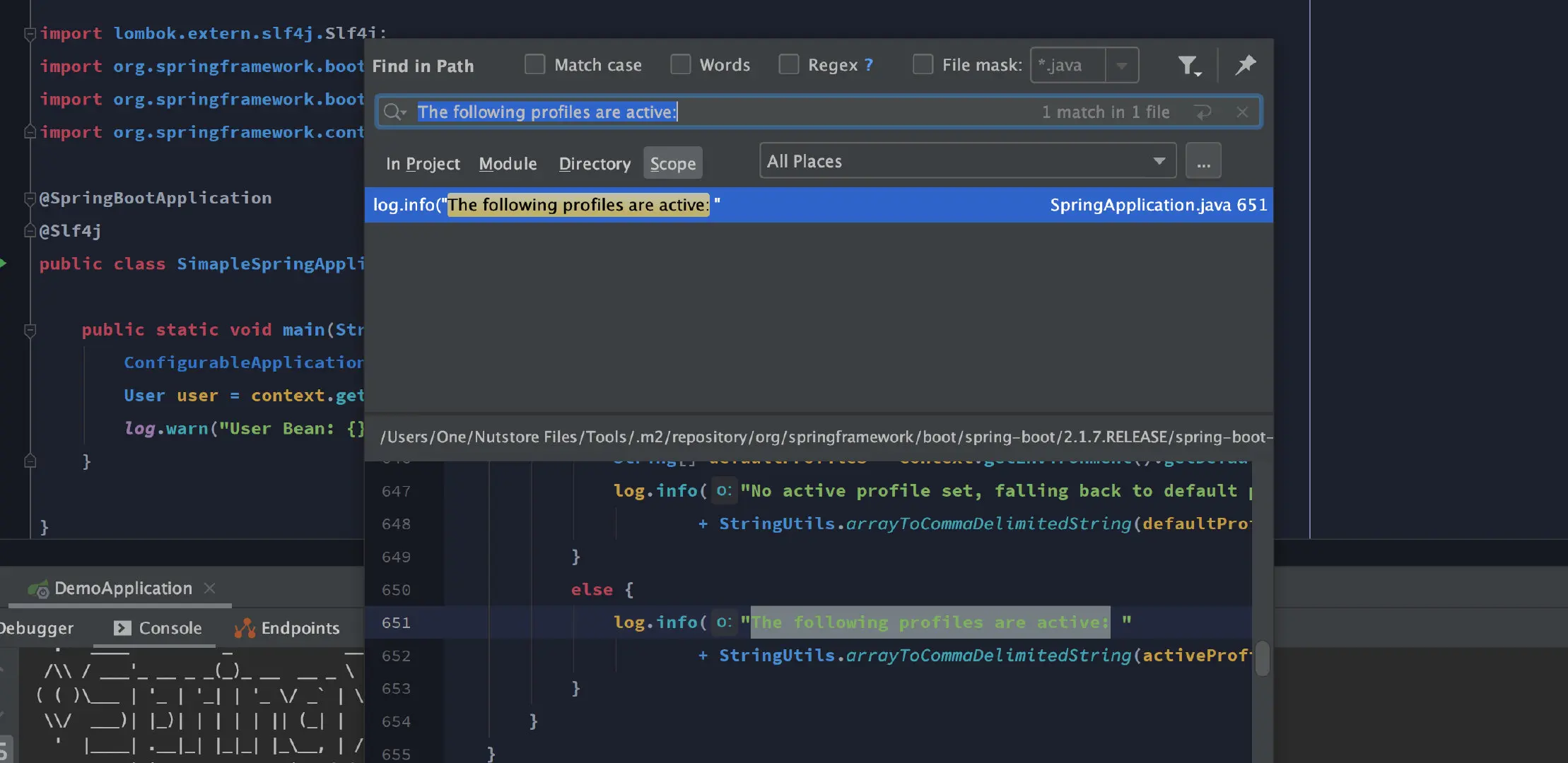Click the Endpoints tab icon
This screenshot has width=1568, height=763.
coord(245,628)
